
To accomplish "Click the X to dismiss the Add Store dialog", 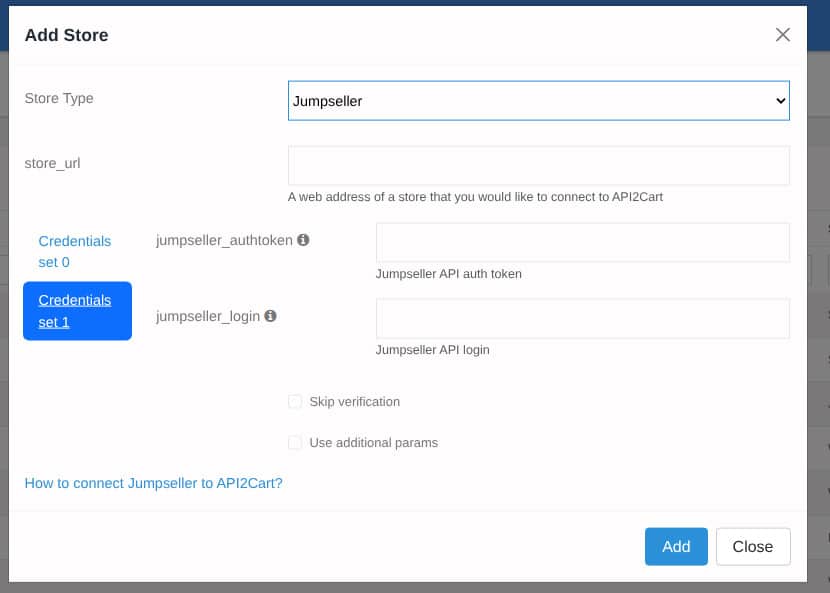I will click(783, 34).
